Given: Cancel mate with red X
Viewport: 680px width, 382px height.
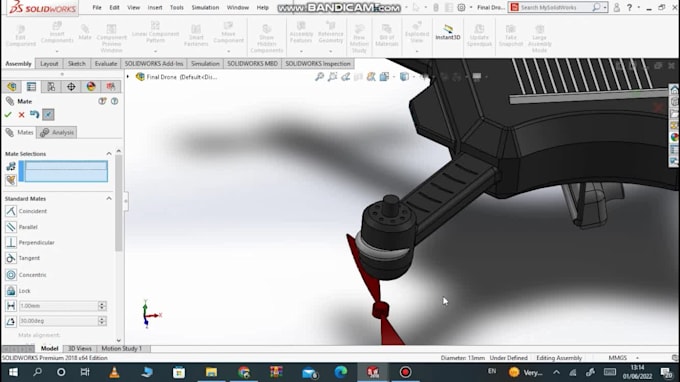Looking at the screenshot, I should click(21, 114).
